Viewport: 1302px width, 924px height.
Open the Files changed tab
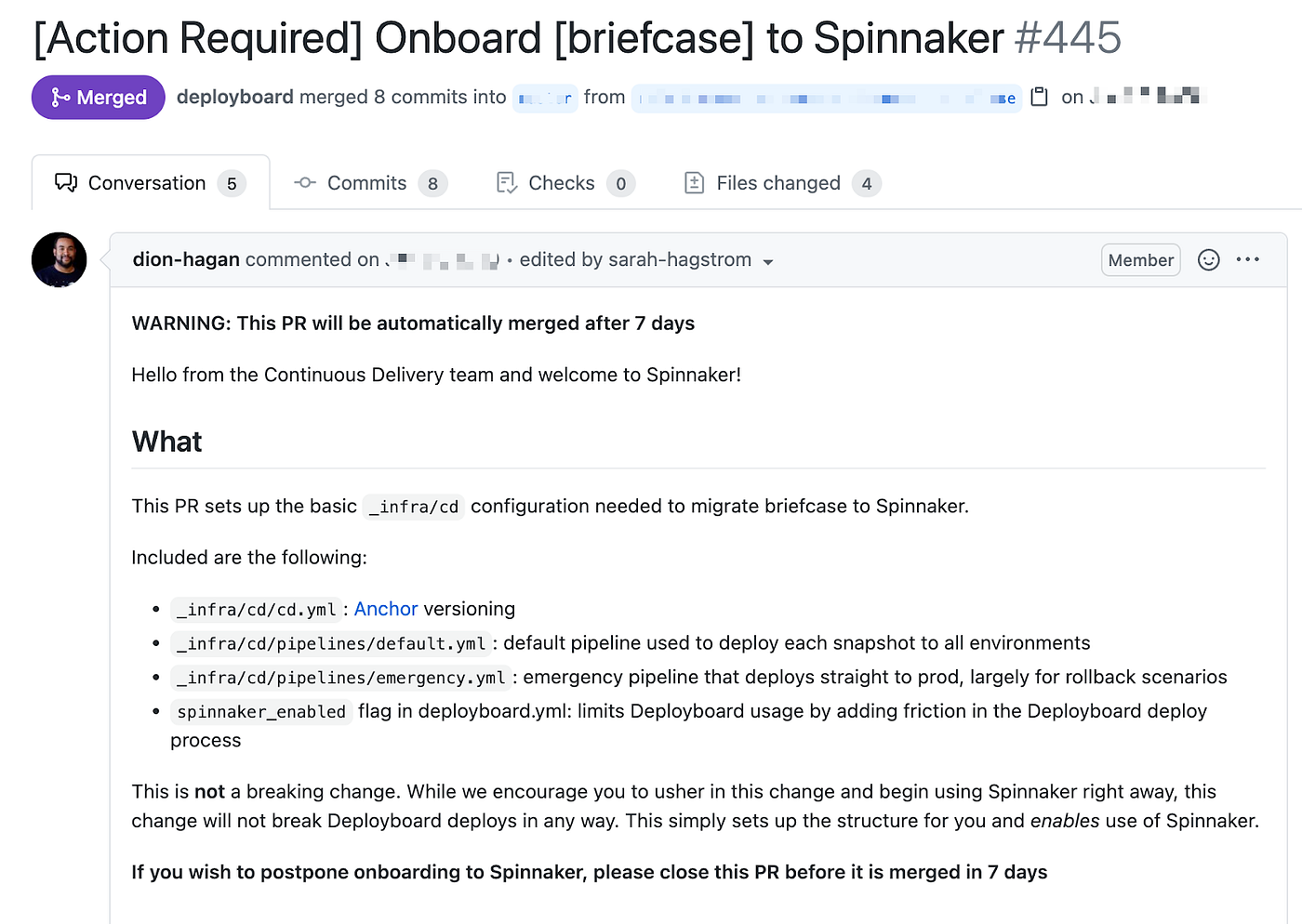tap(782, 183)
